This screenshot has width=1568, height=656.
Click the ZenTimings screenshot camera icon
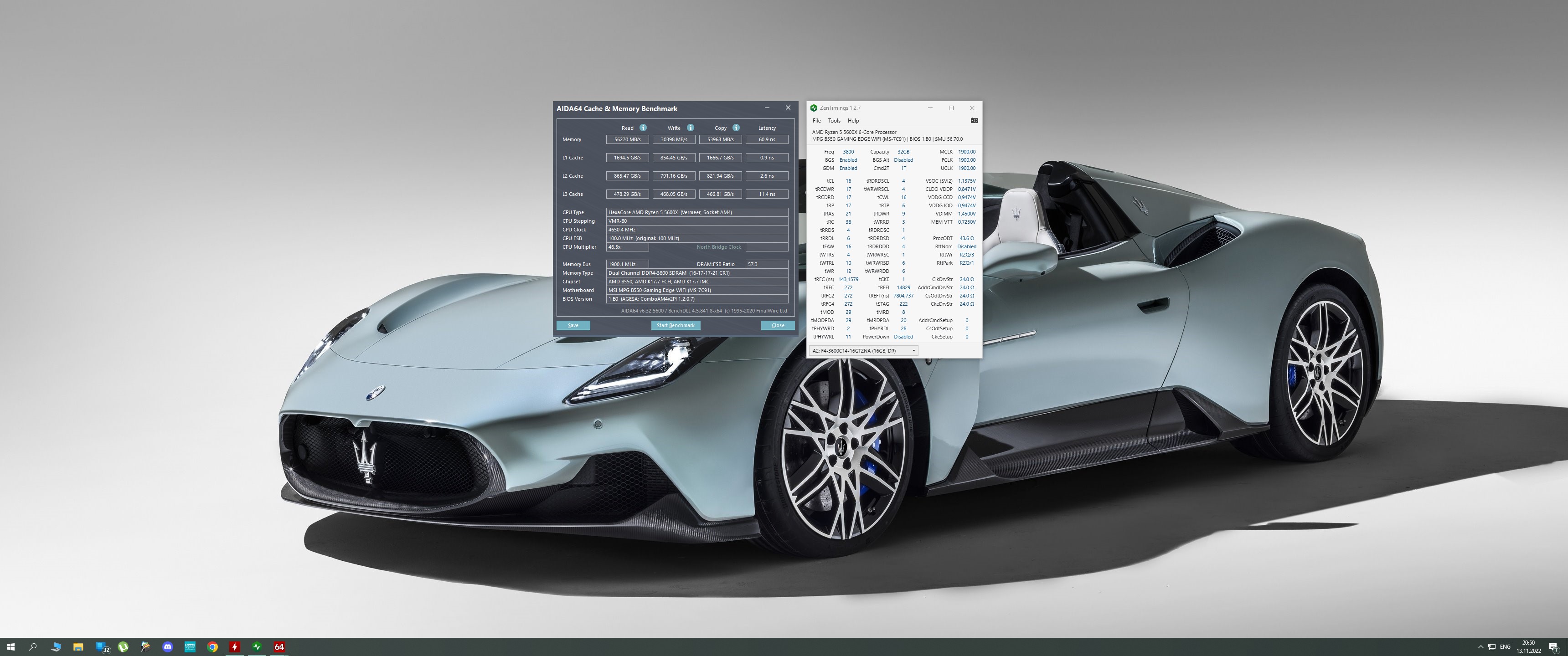tap(974, 120)
